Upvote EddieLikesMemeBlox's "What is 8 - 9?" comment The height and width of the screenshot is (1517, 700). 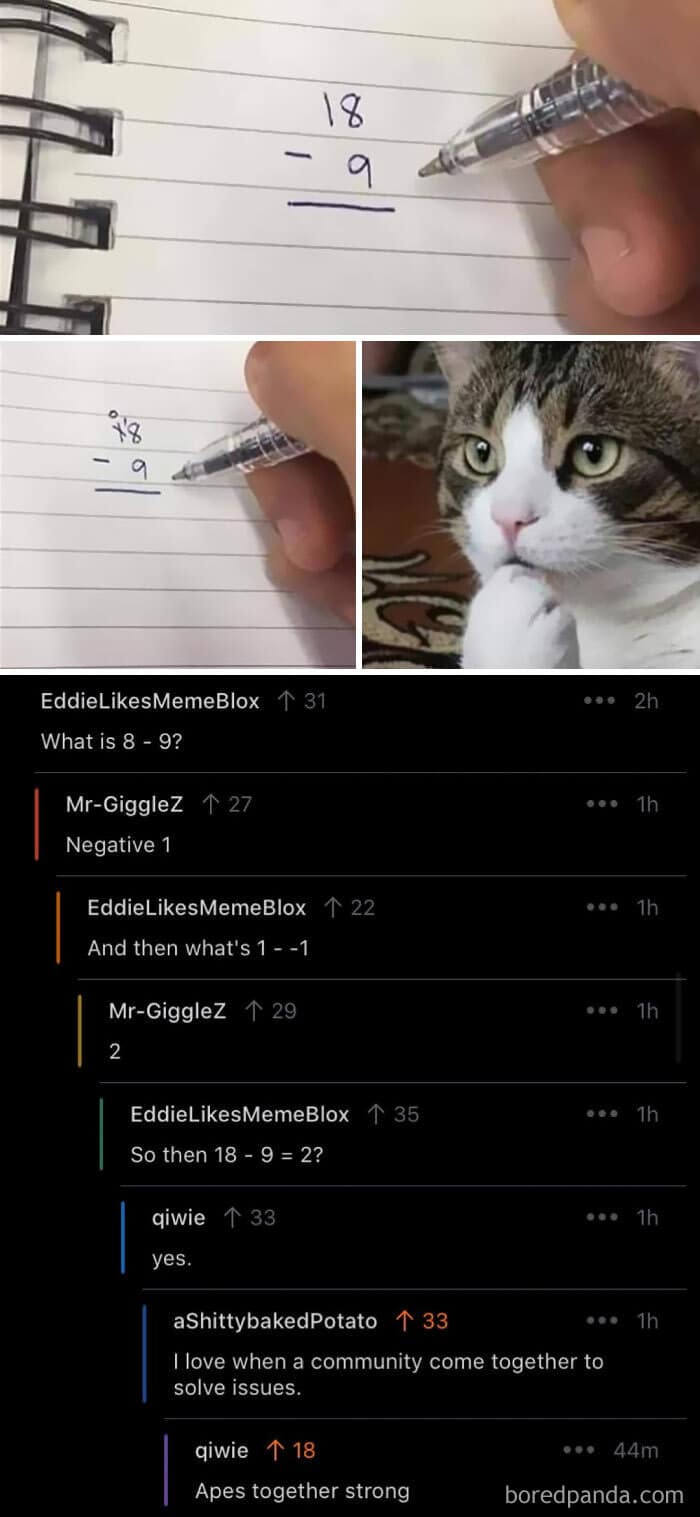pos(286,701)
